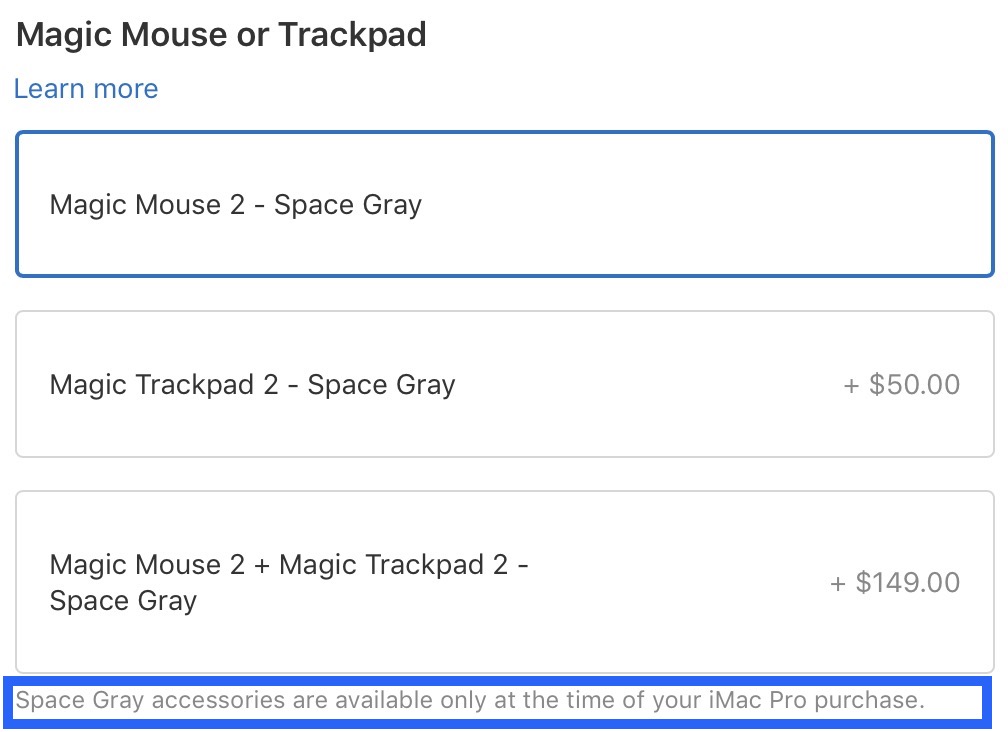
Task: Click the 'Magic Trackpad 2 - Space Gray' label text
Action: click(252, 384)
